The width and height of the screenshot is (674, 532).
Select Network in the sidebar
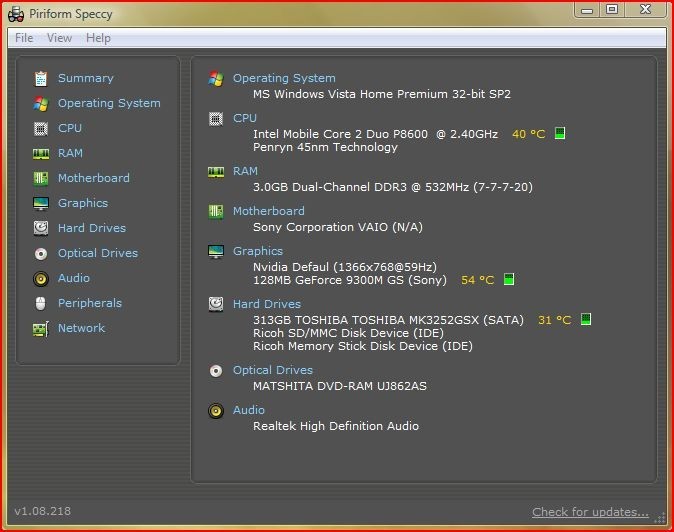click(81, 328)
